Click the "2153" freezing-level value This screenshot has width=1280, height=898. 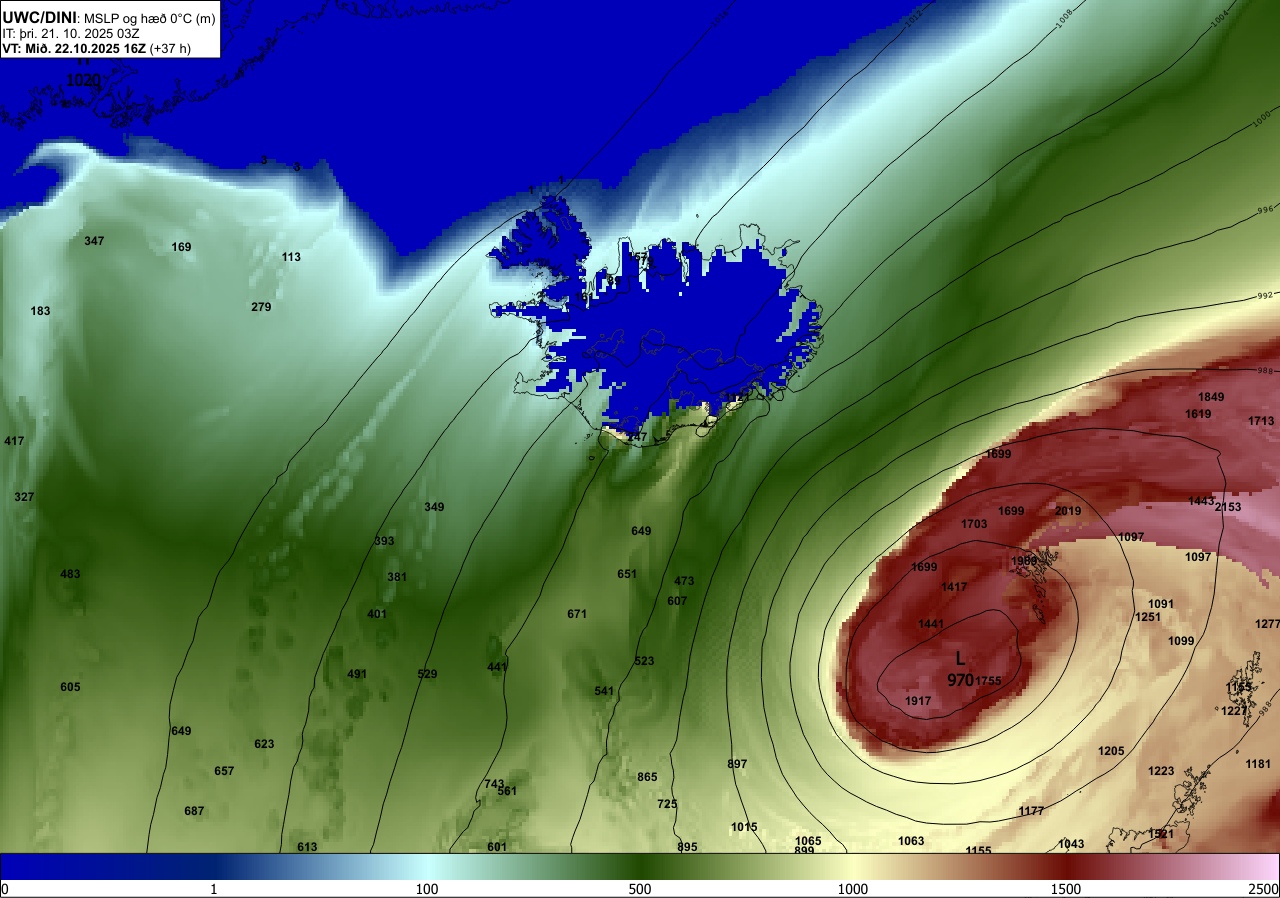[1228, 507]
